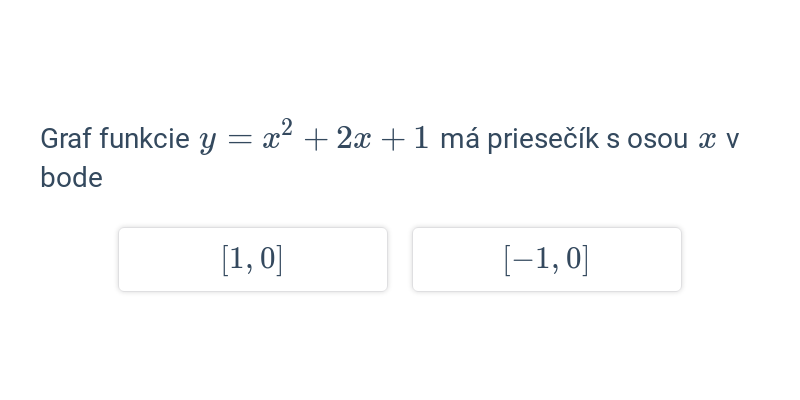Click the letter y in the equation
The height and width of the screenshot is (400, 800).
(x=207, y=143)
